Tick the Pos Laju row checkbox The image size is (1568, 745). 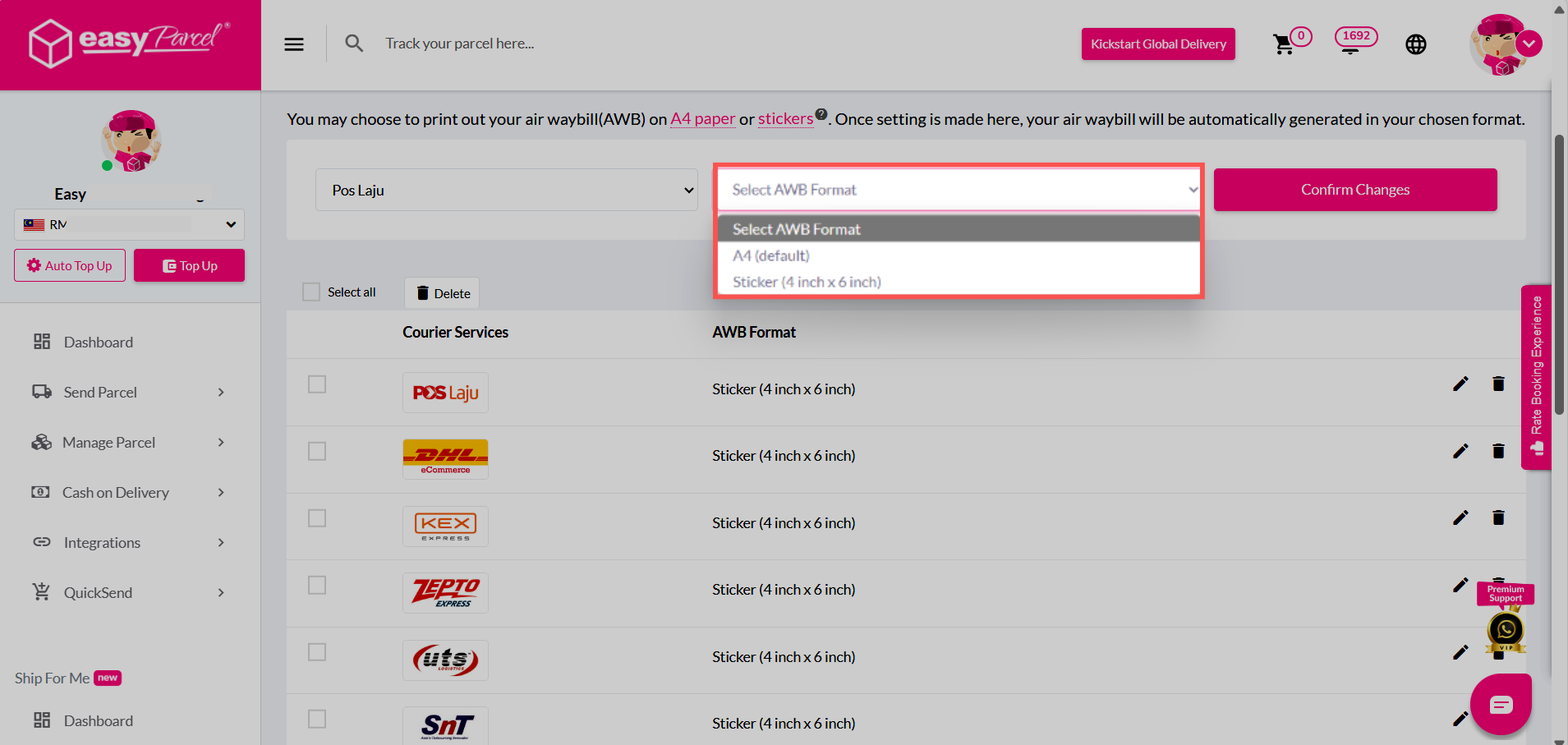coord(317,384)
